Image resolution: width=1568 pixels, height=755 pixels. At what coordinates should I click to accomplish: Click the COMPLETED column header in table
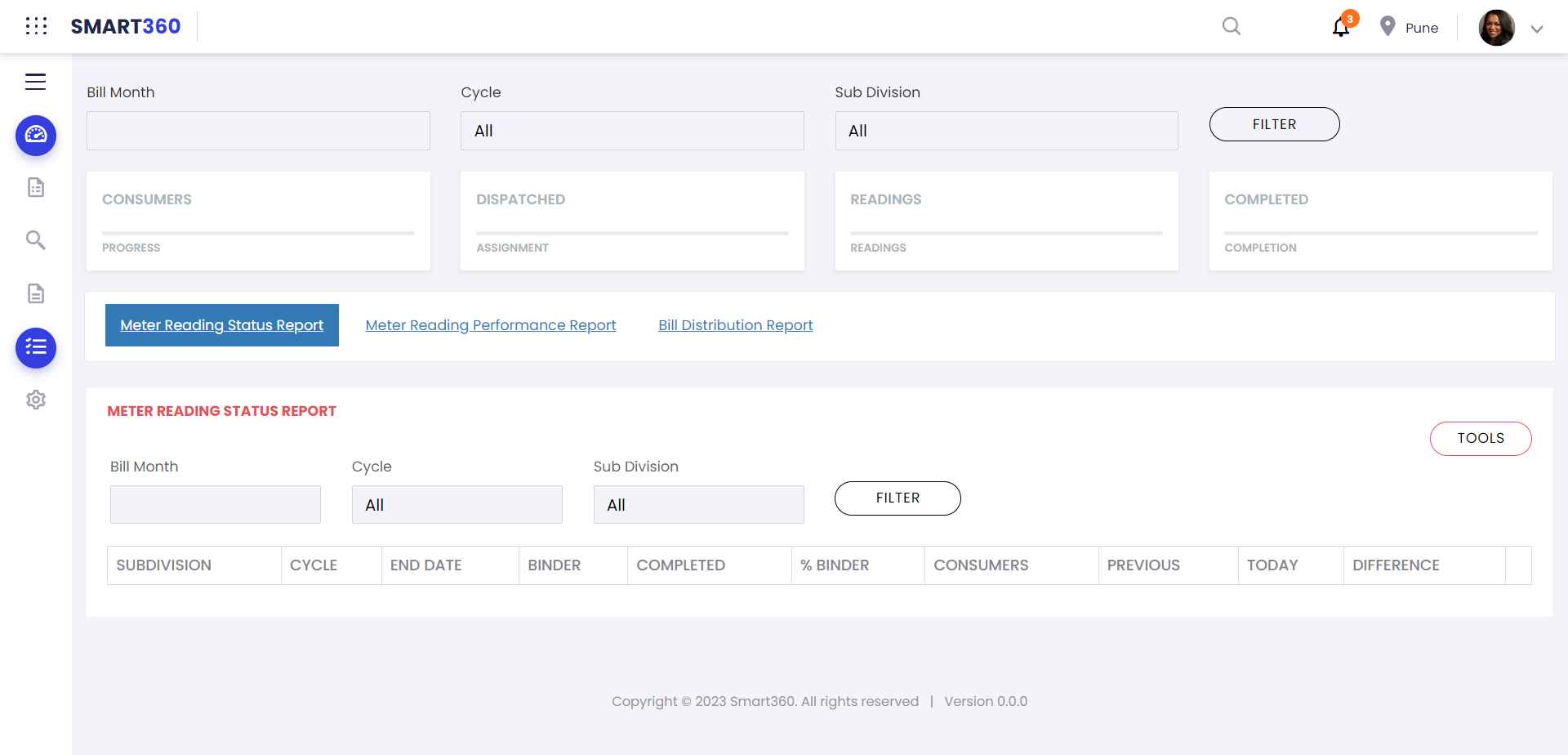710,565
